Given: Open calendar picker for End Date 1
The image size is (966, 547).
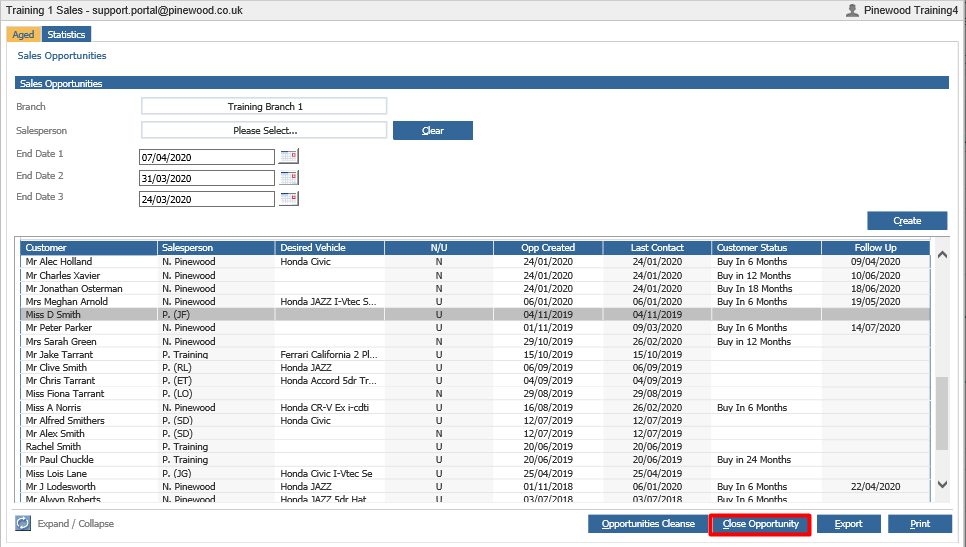Looking at the screenshot, I should [289, 156].
